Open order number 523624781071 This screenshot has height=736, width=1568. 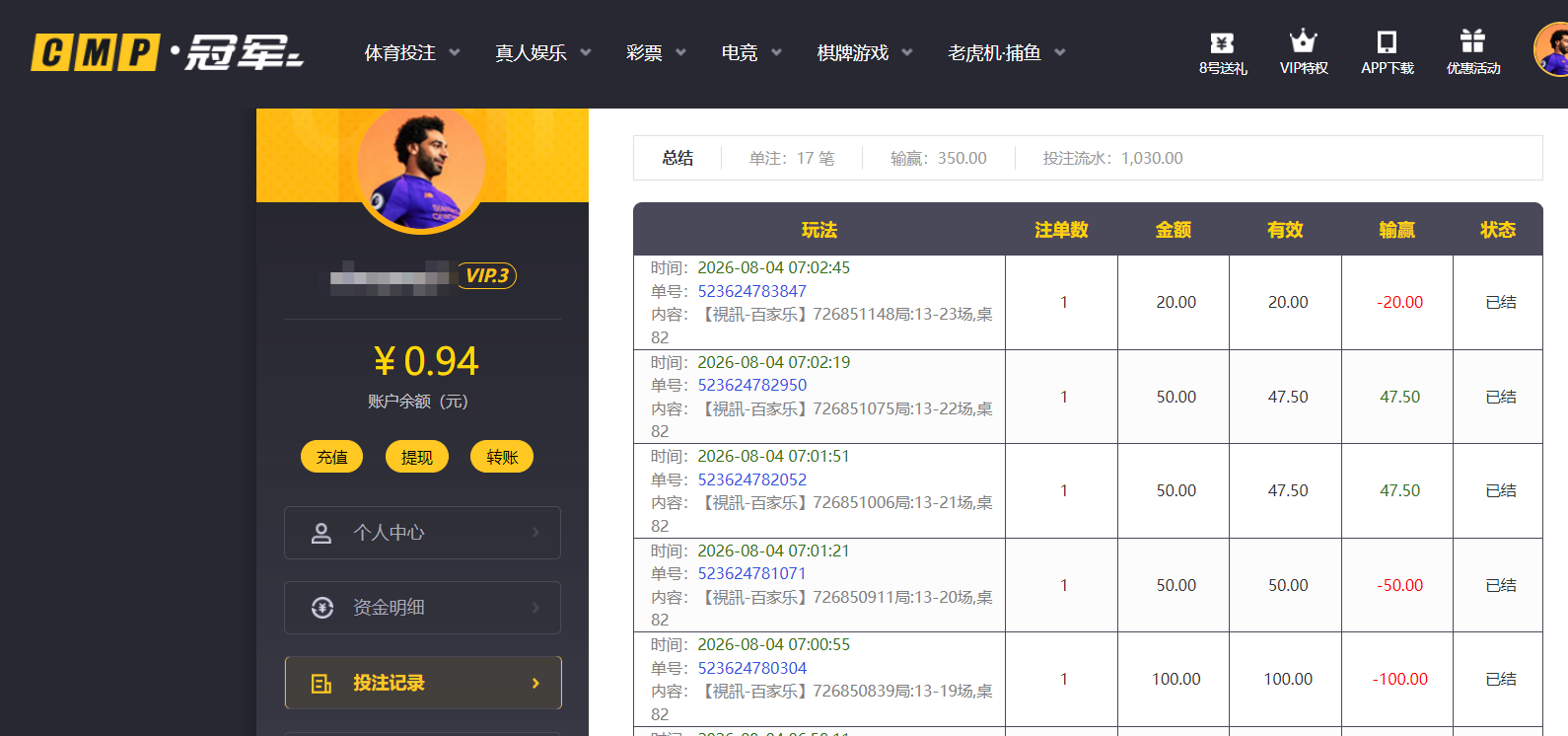pyautogui.click(x=752, y=573)
